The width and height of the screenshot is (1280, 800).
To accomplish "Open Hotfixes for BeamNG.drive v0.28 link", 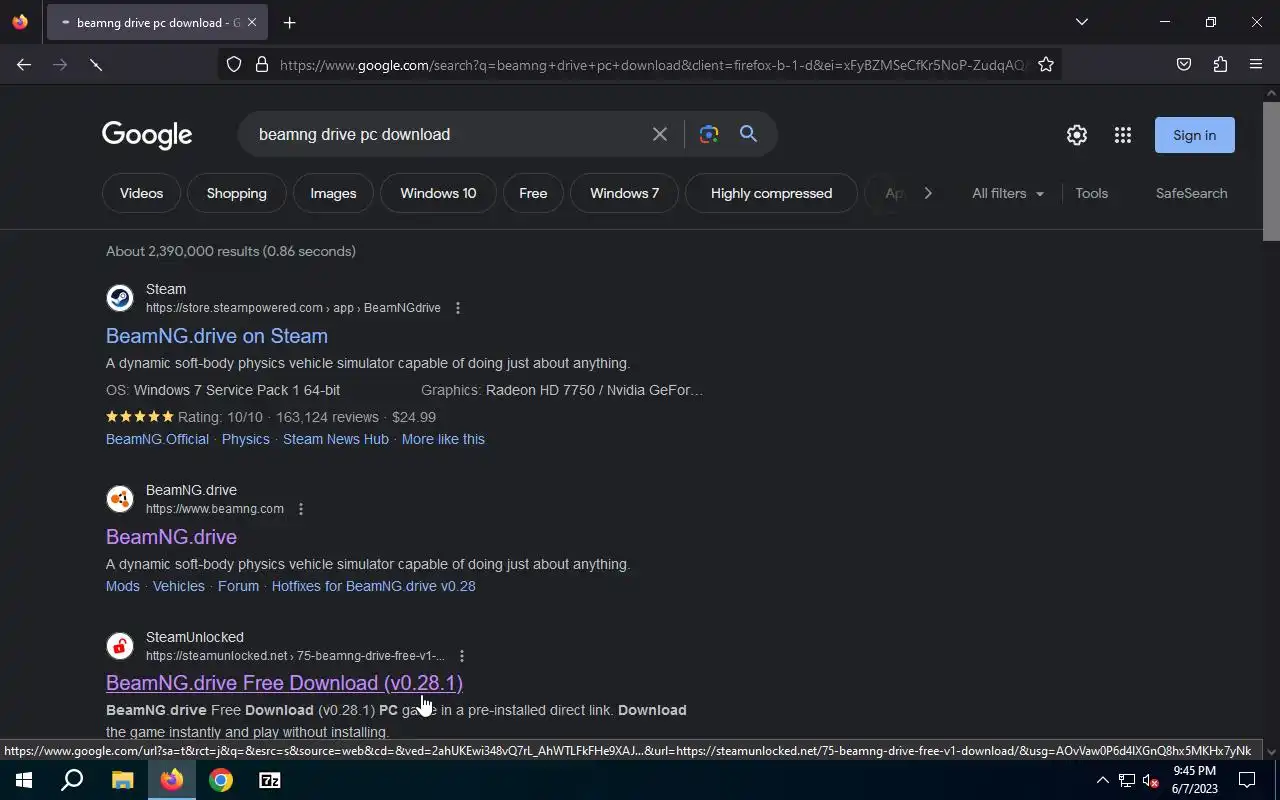I will click(373, 586).
